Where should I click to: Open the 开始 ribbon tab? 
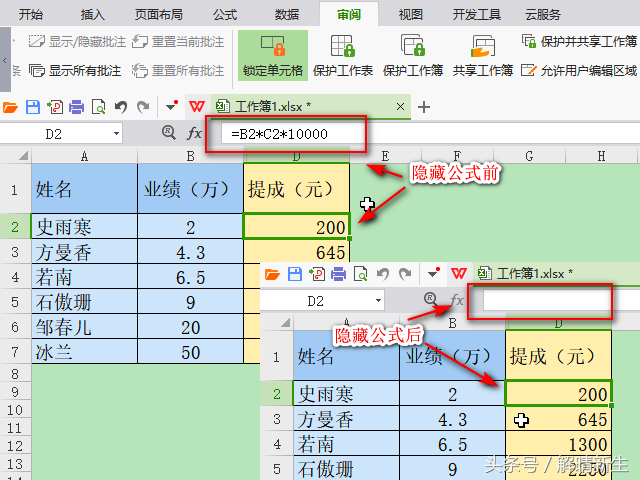[x=31, y=15]
